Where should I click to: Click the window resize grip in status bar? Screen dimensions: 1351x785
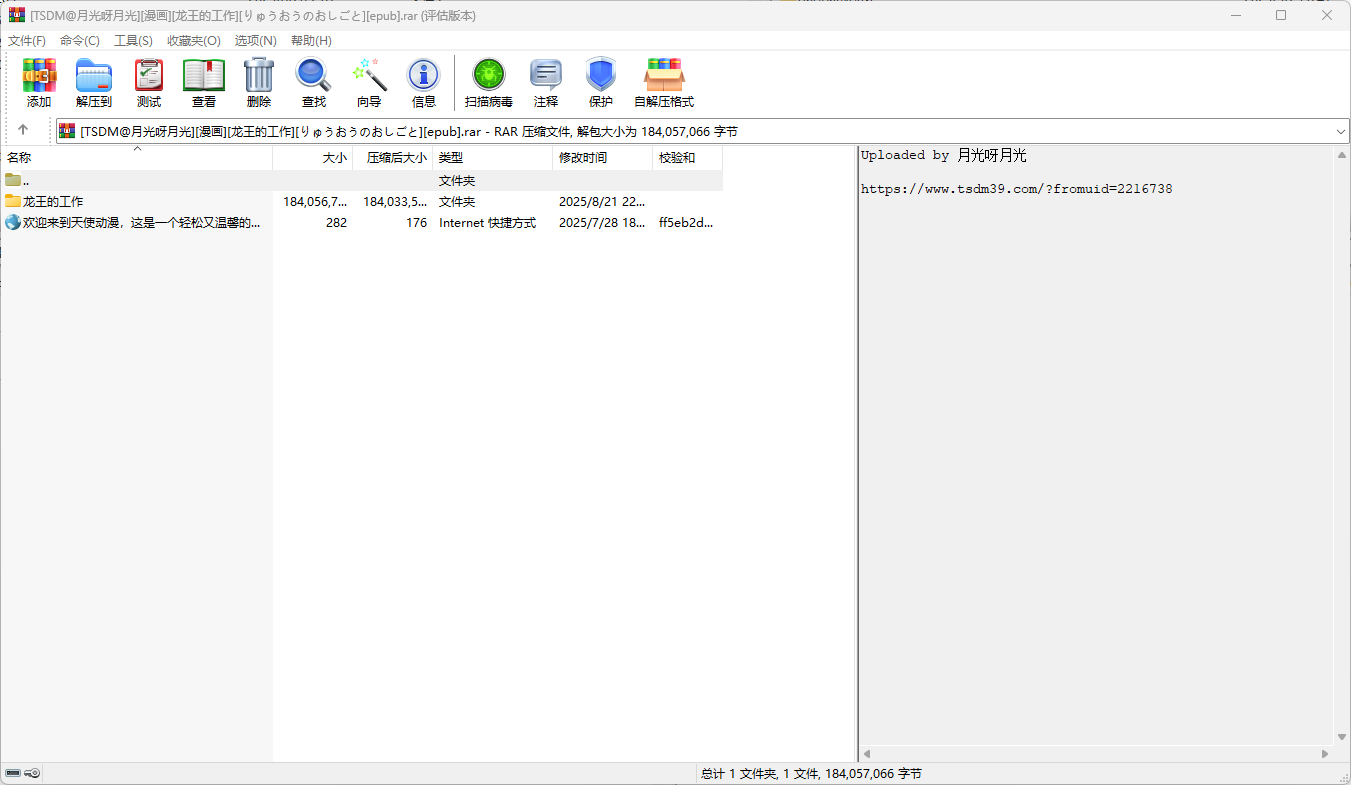coord(1343,777)
